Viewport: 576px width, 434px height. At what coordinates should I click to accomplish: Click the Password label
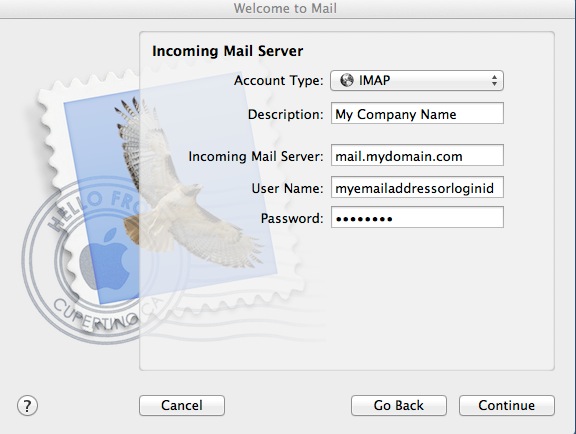pyautogui.click(x=292, y=218)
